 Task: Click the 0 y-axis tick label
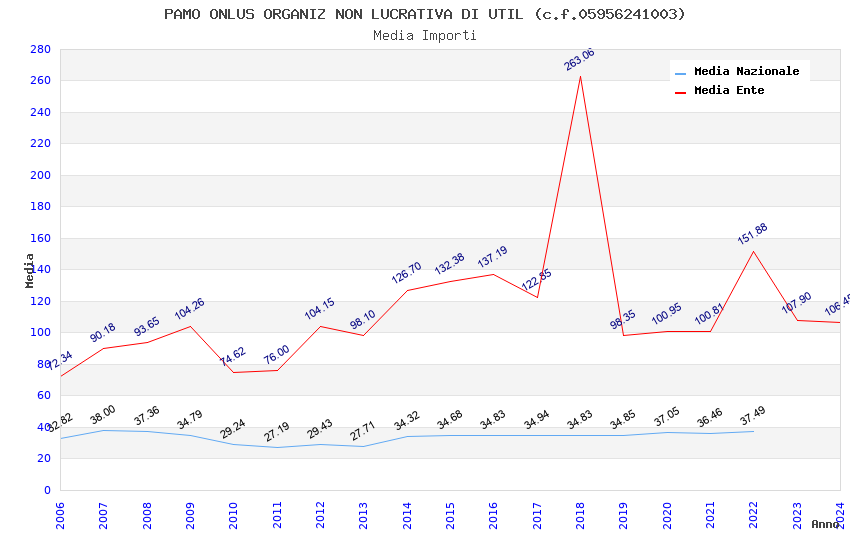pyautogui.click(x=47, y=490)
